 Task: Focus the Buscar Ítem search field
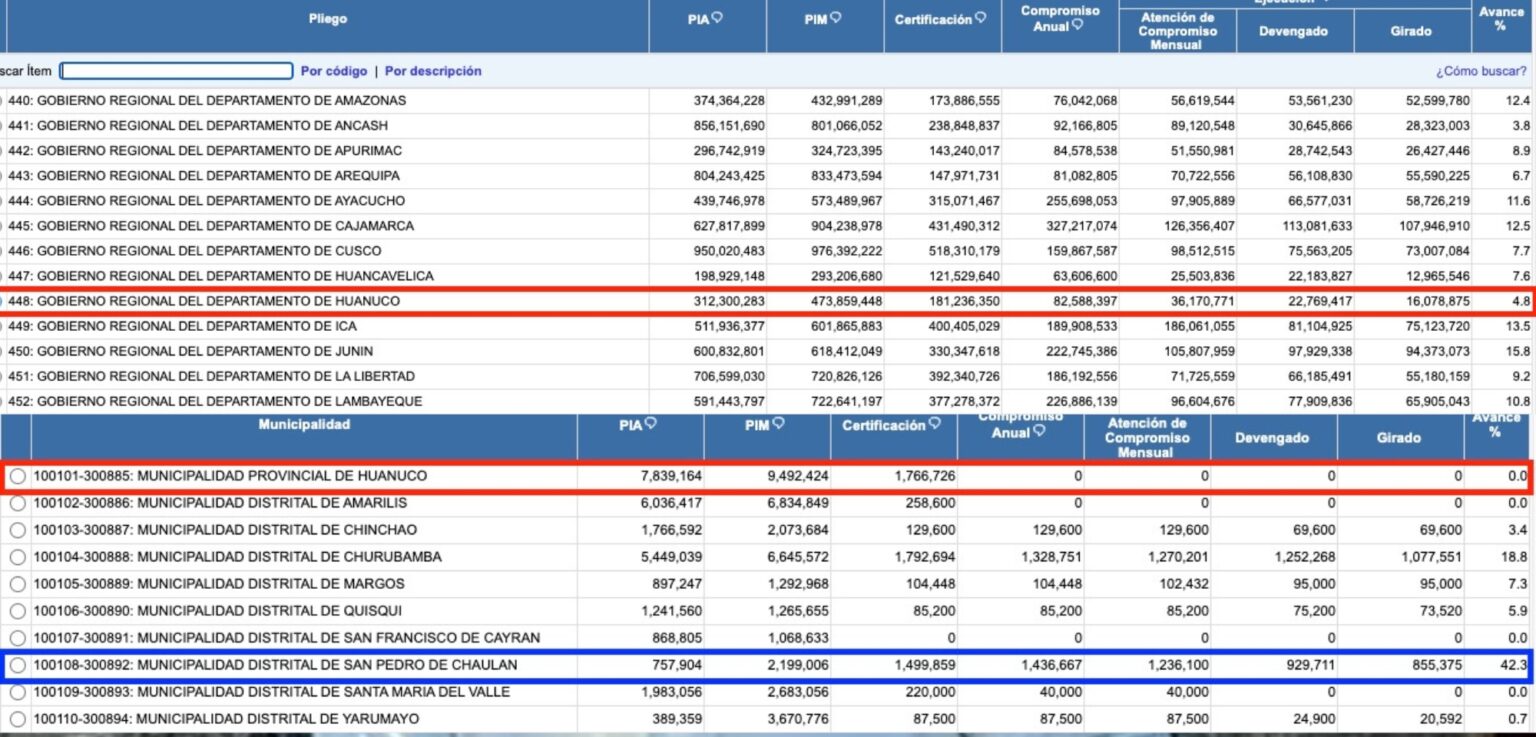177,71
